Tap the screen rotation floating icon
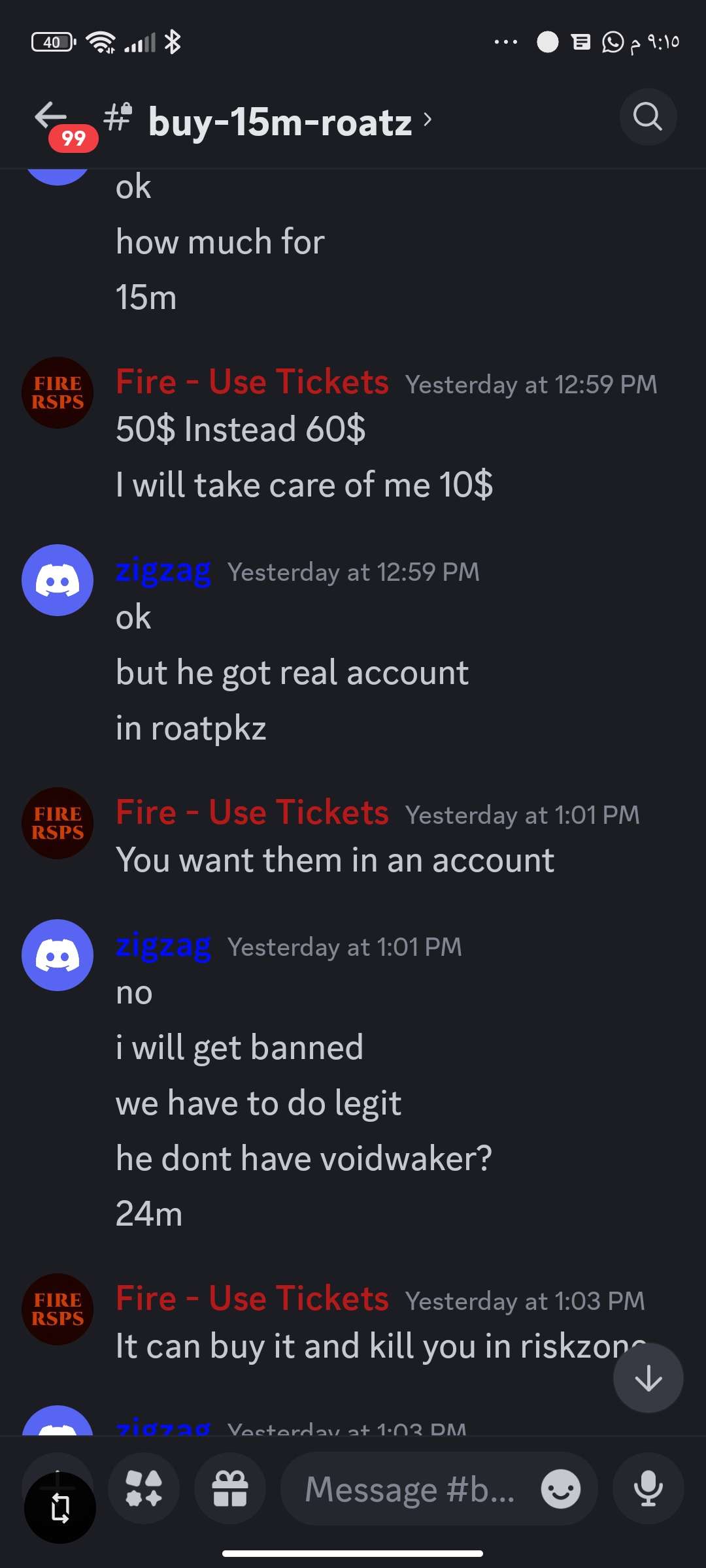Screen dimensions: 706x1568 tap(60, 1508)
